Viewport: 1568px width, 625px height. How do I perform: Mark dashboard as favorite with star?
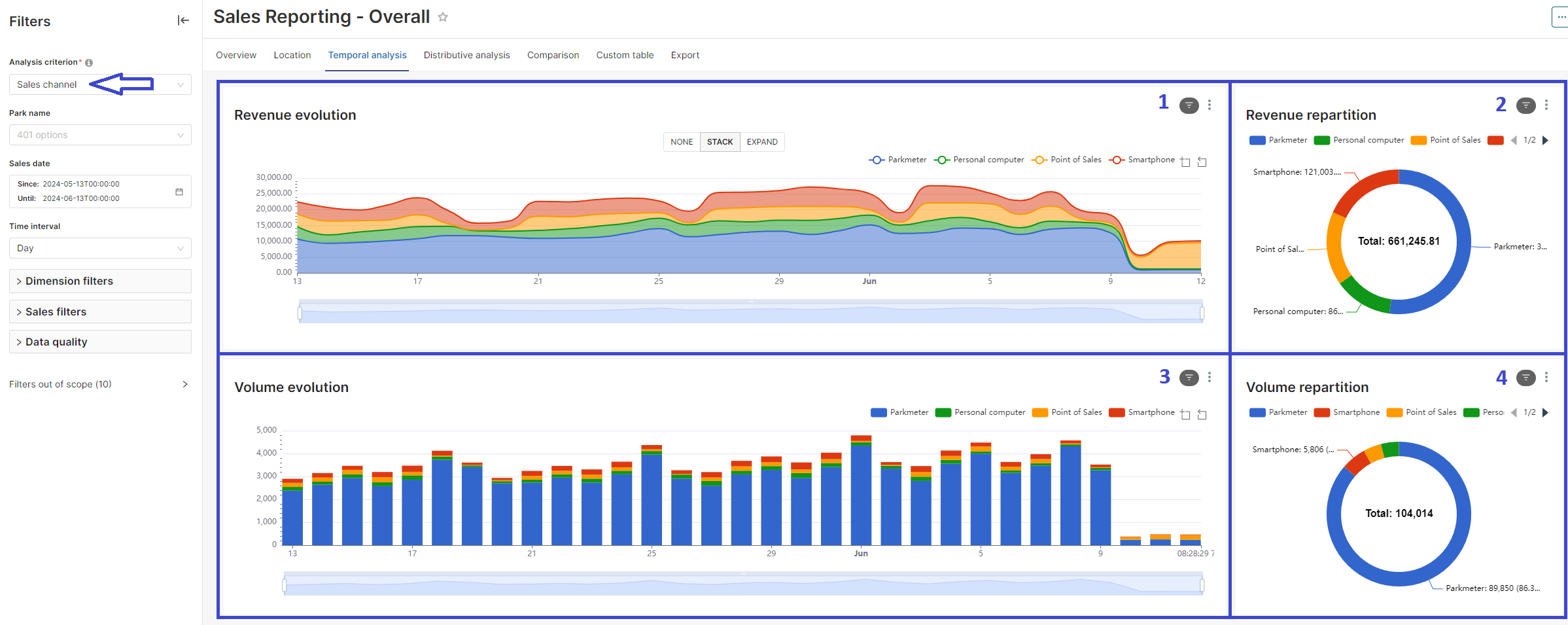click(x=443, y=17)
